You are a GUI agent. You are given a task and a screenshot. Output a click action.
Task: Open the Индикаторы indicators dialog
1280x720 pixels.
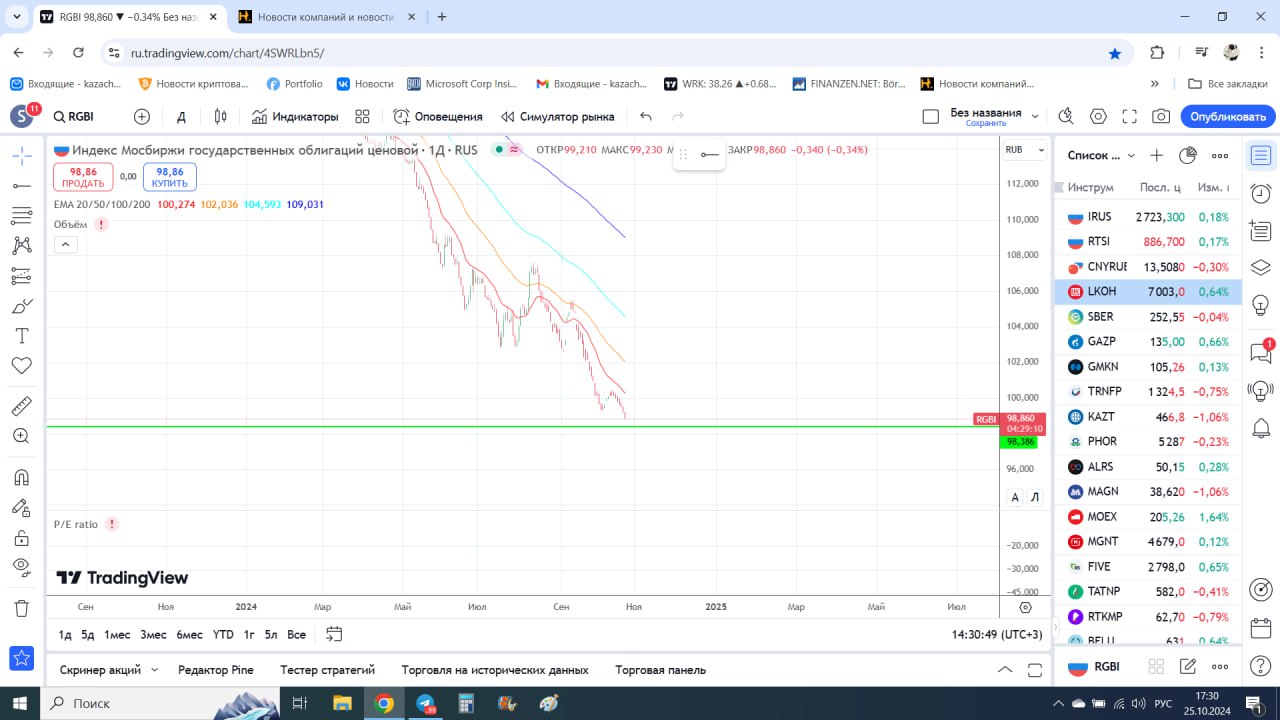tap(295, 116)
